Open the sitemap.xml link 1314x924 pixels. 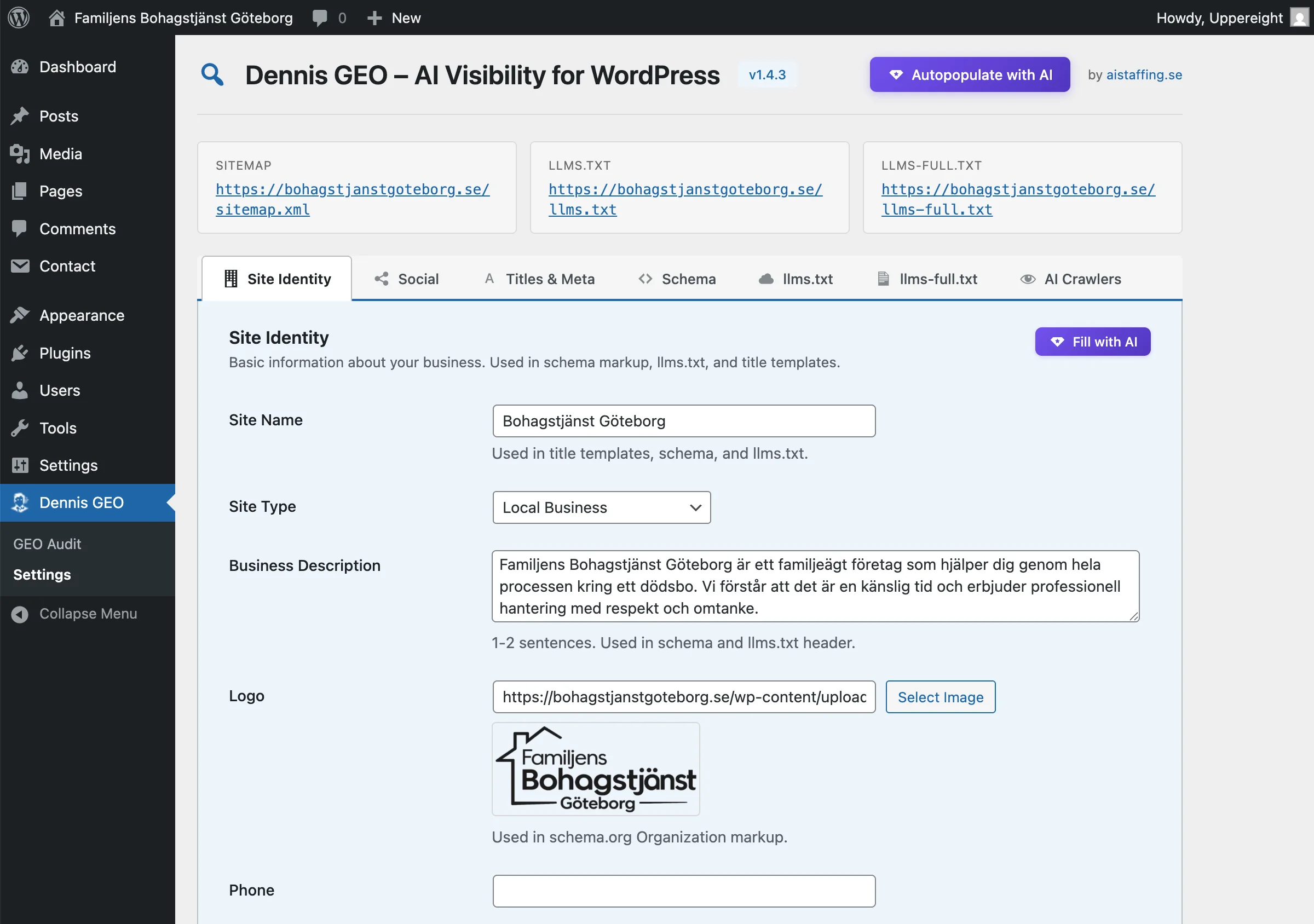[x=353, y=199]
